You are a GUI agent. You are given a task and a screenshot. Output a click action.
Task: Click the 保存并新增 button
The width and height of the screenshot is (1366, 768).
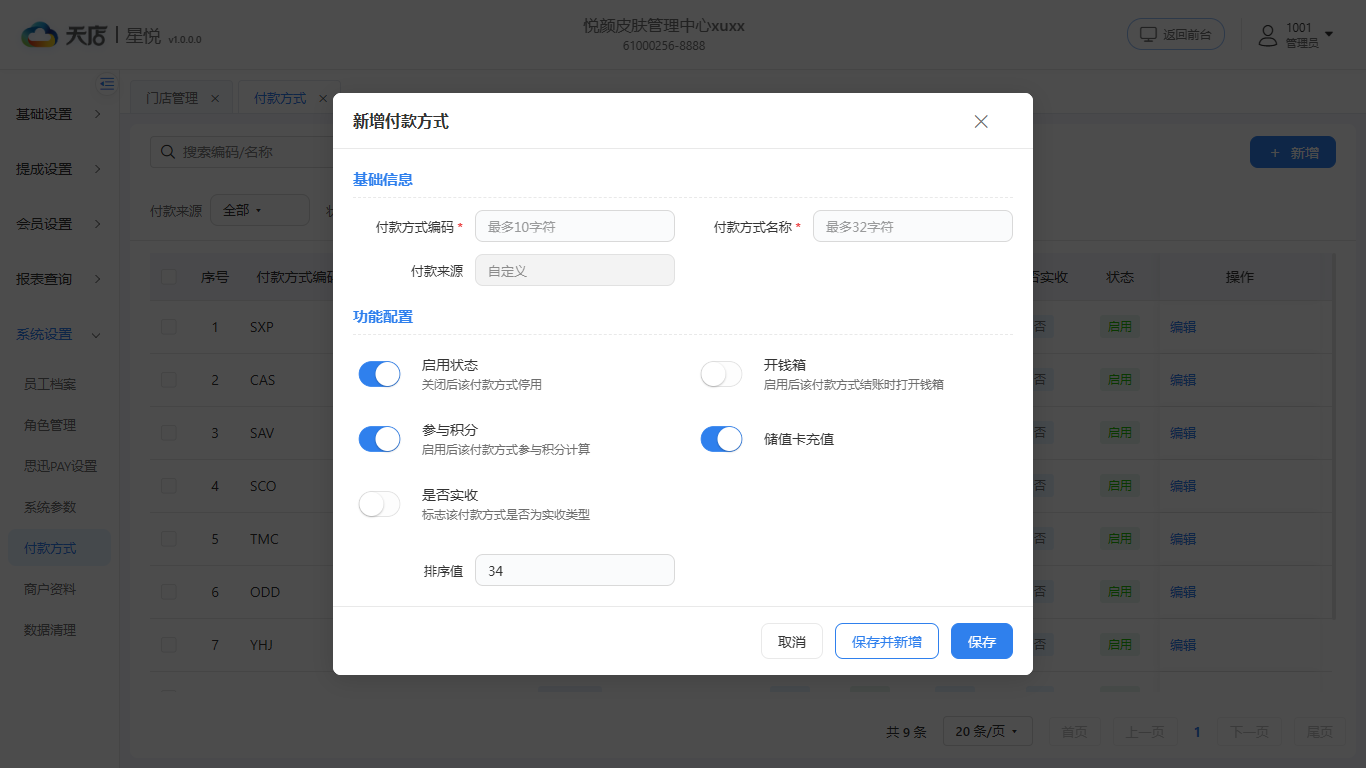pyautogui.click(x=887, y=642)
